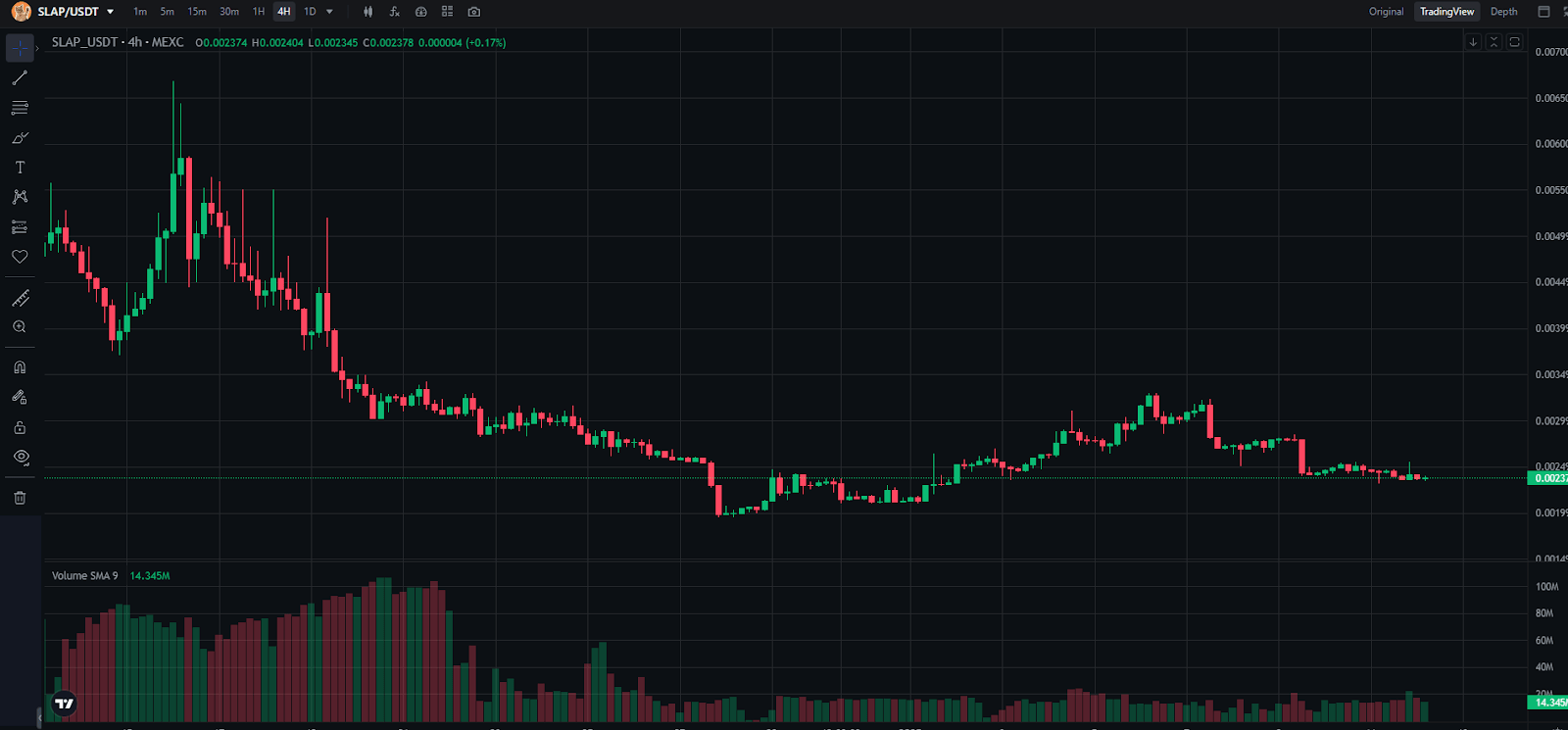This screenshot has height=730, width=1568.
Task: Switch timeframe to 1D
Action: (x=311, y=11)
